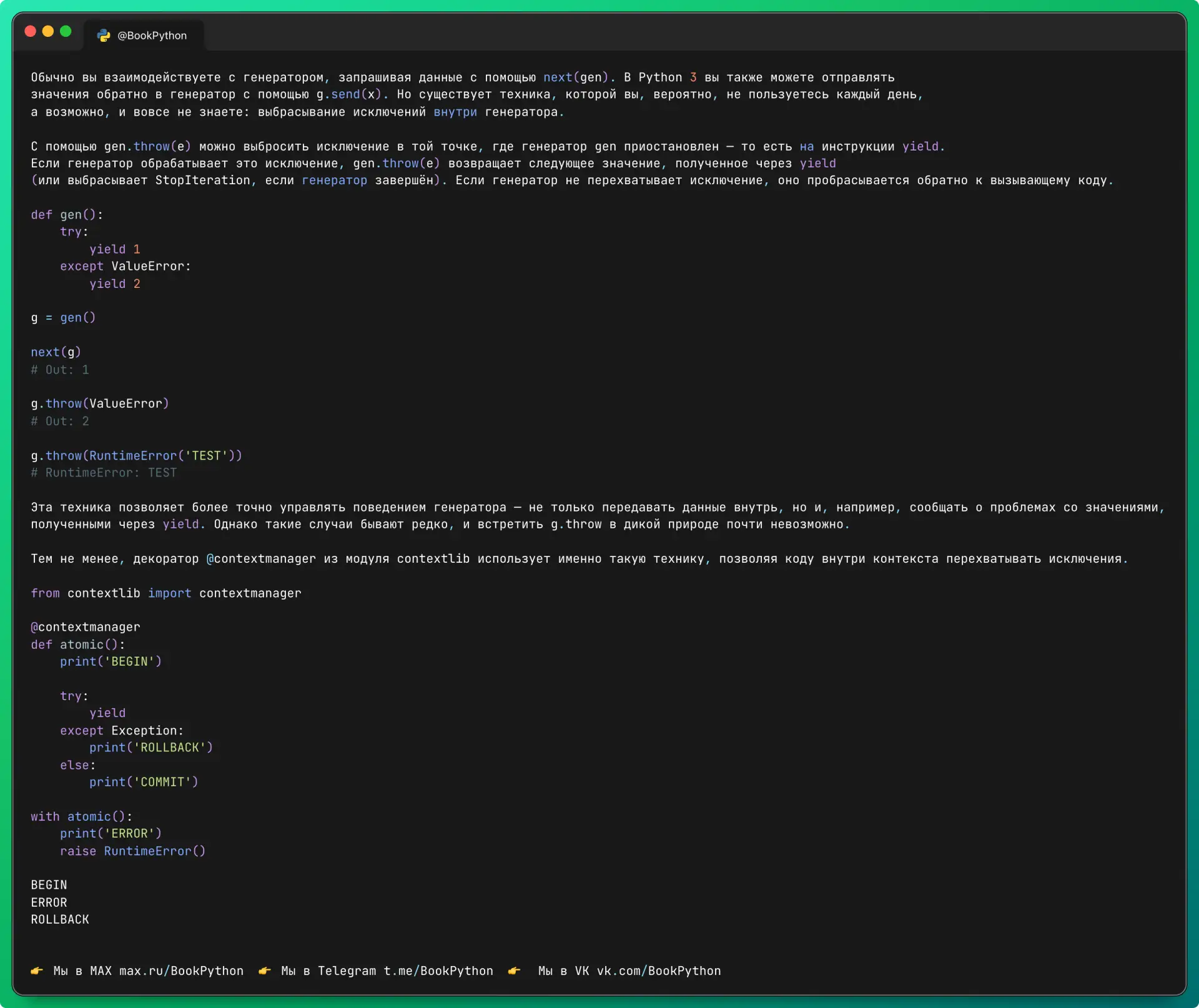Image resolution: width=1199 pixels, height=1008 pixels.
Task: Click the 'yield 1' line
Action: tap(115, 249)
